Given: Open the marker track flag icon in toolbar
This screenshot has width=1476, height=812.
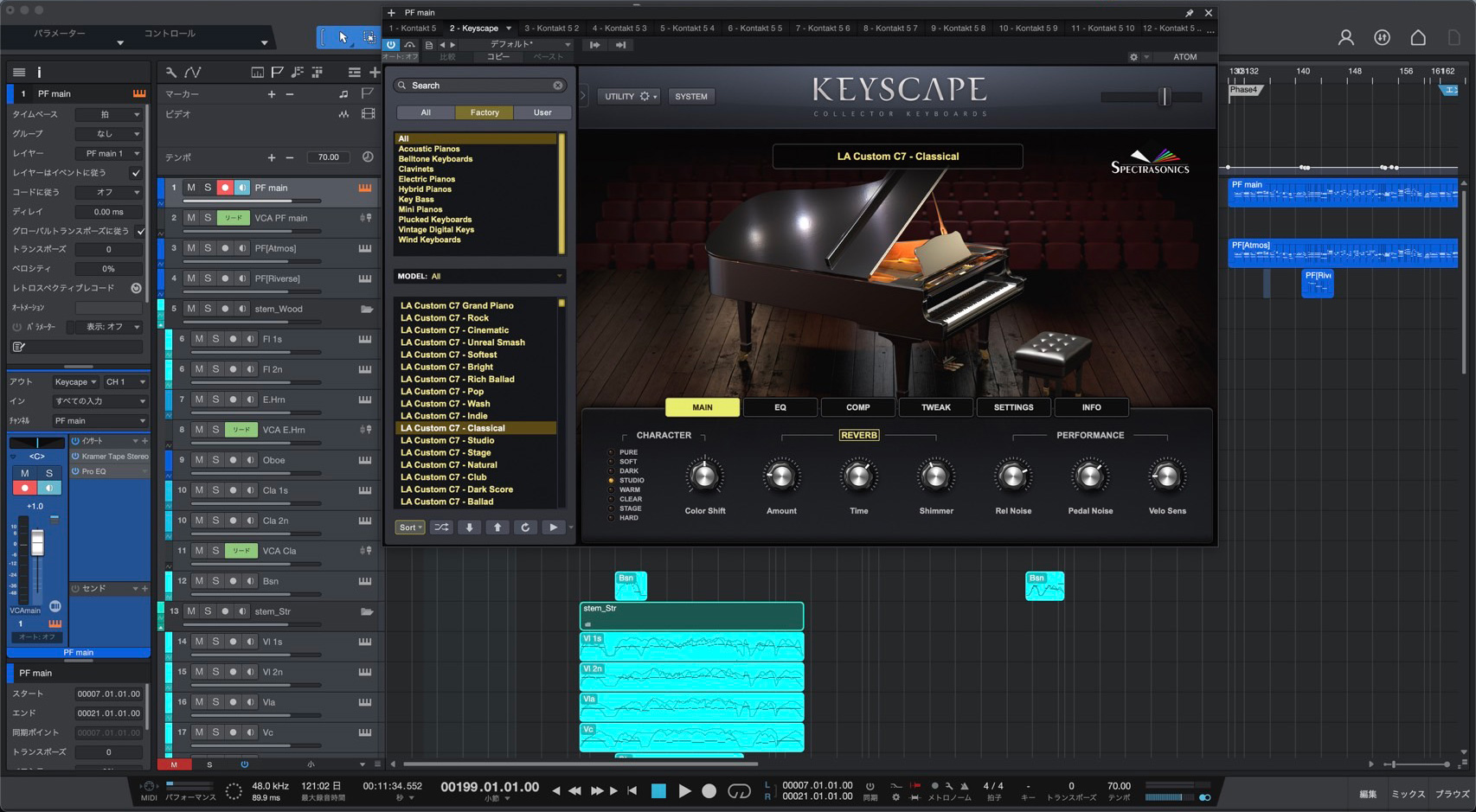Looking at the screenshot, I should click(278, 72).
